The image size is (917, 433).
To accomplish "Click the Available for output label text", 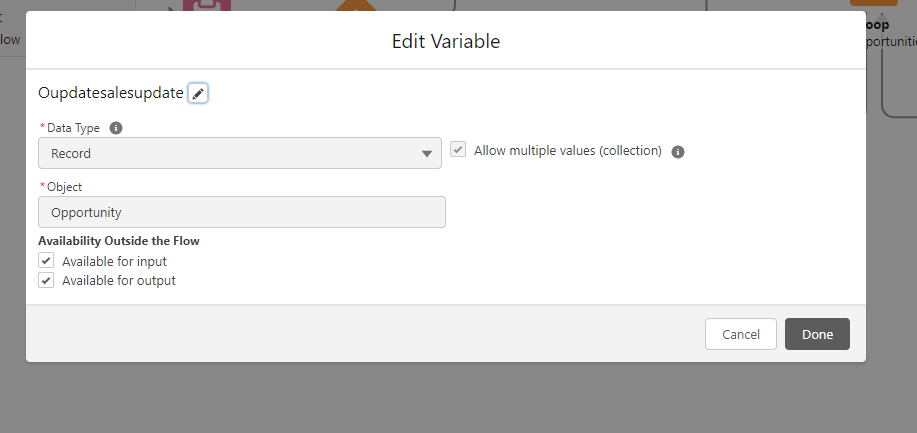I will [x=118, y=281].
